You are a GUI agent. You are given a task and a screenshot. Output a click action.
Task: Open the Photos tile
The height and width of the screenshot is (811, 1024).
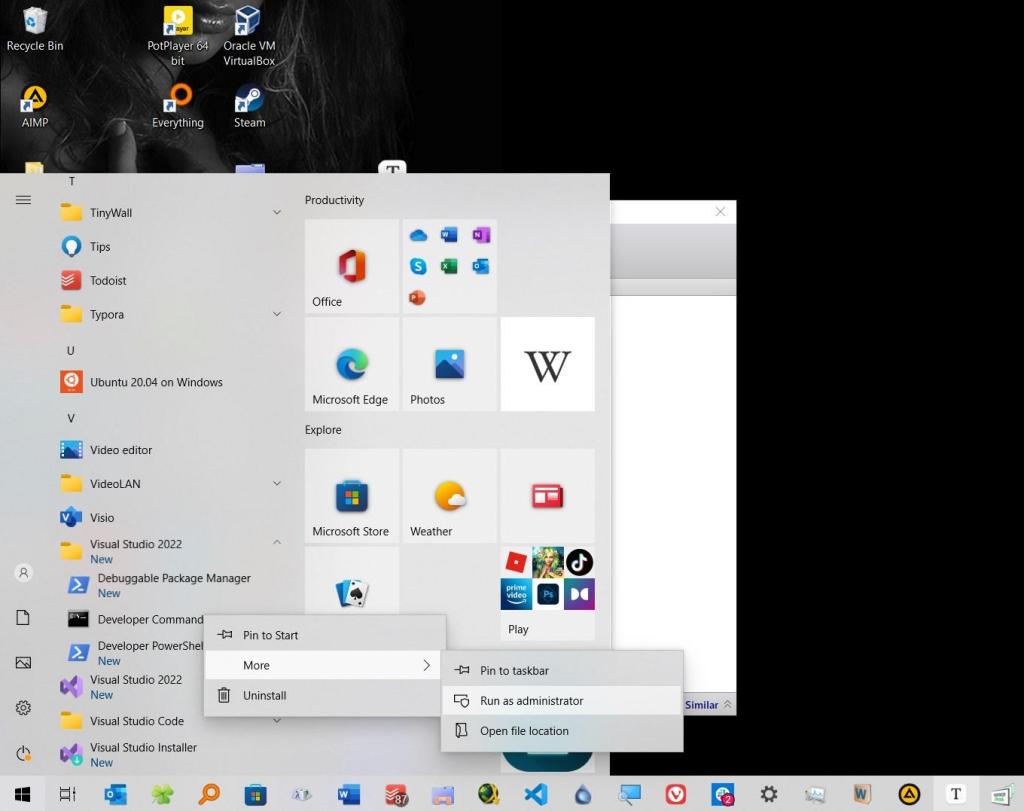(449, 364)
